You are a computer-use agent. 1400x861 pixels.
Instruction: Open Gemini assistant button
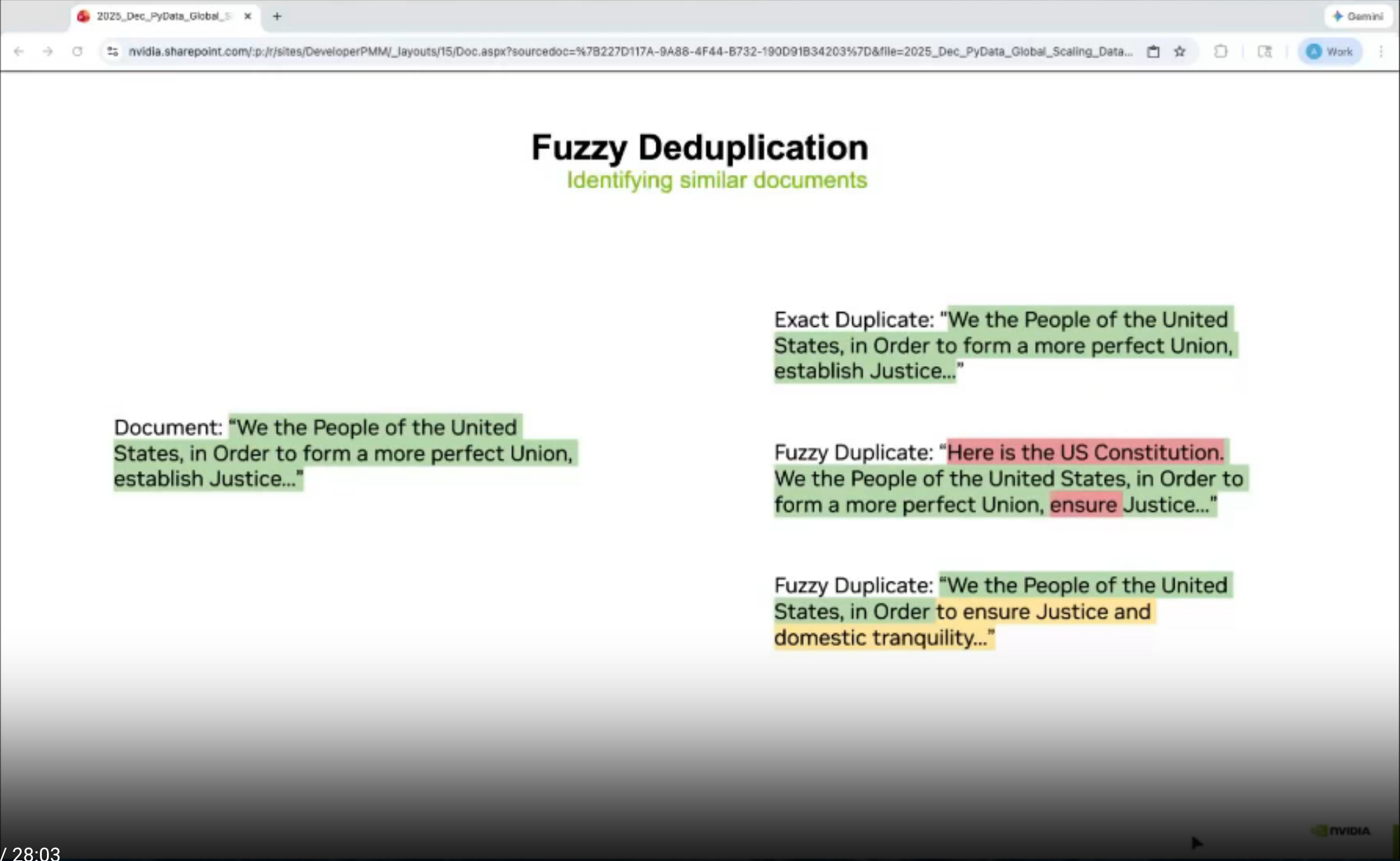(x=1358, y=16)
